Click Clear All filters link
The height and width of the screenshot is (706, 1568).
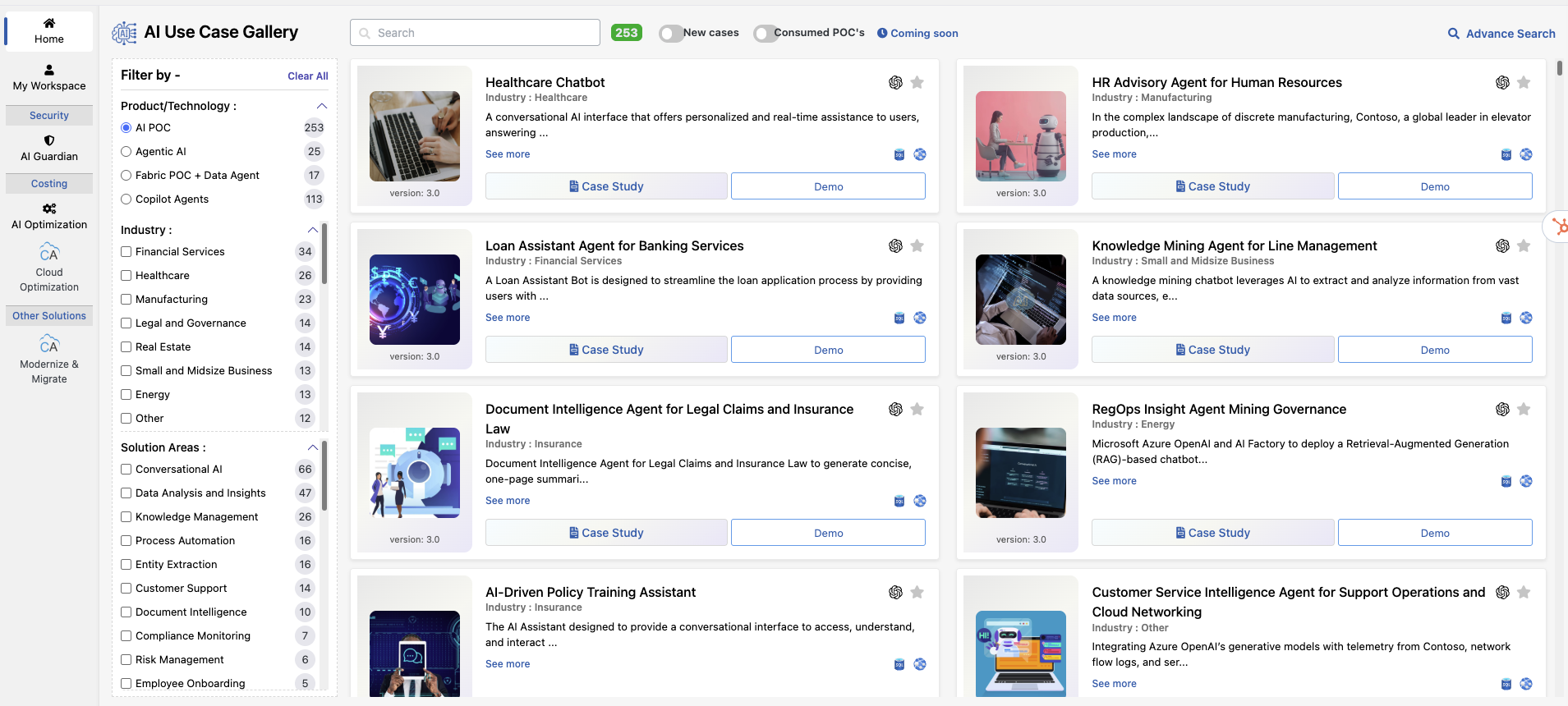[307, 76]
